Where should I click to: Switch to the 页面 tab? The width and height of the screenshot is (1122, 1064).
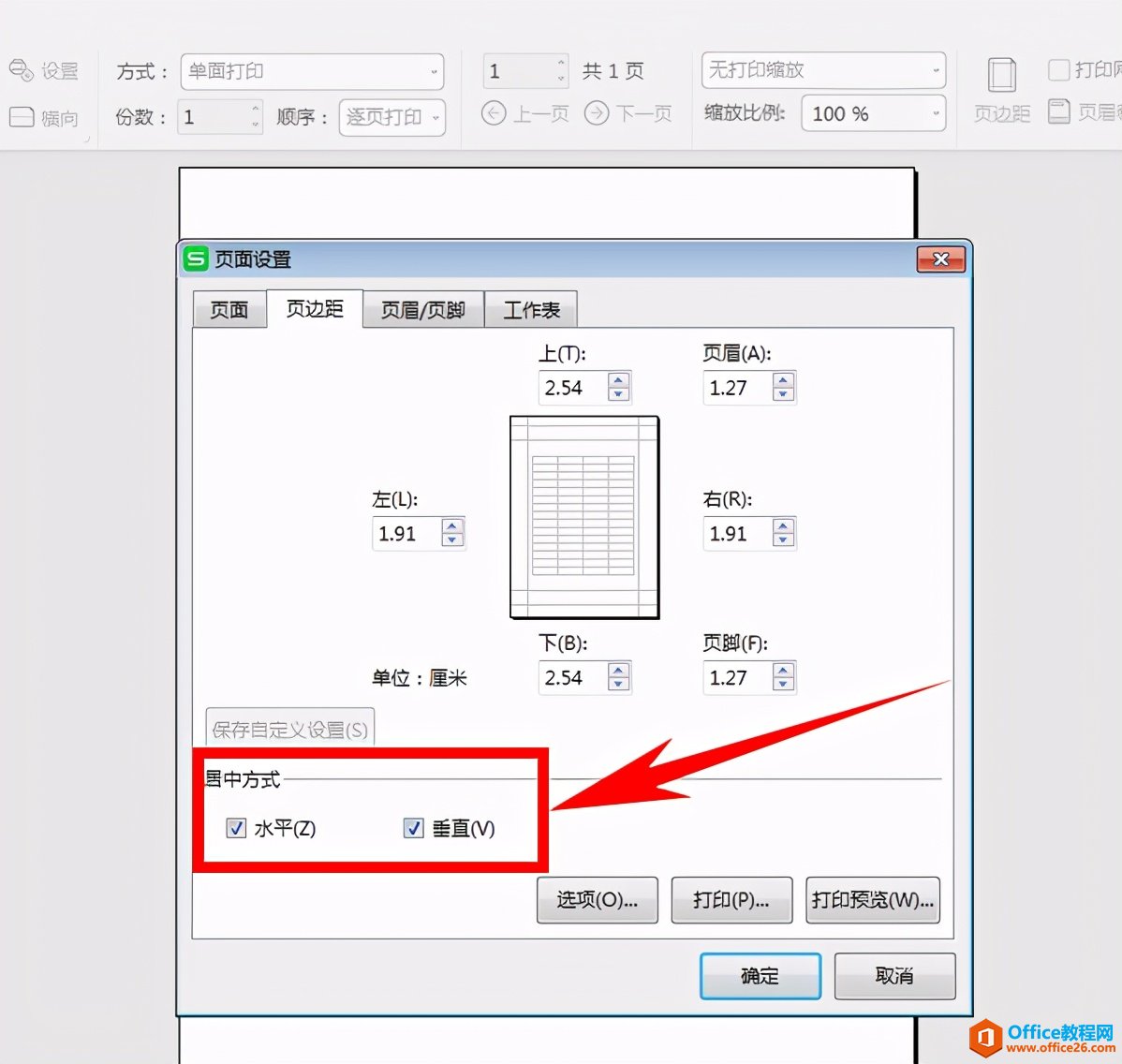point(229,309)
